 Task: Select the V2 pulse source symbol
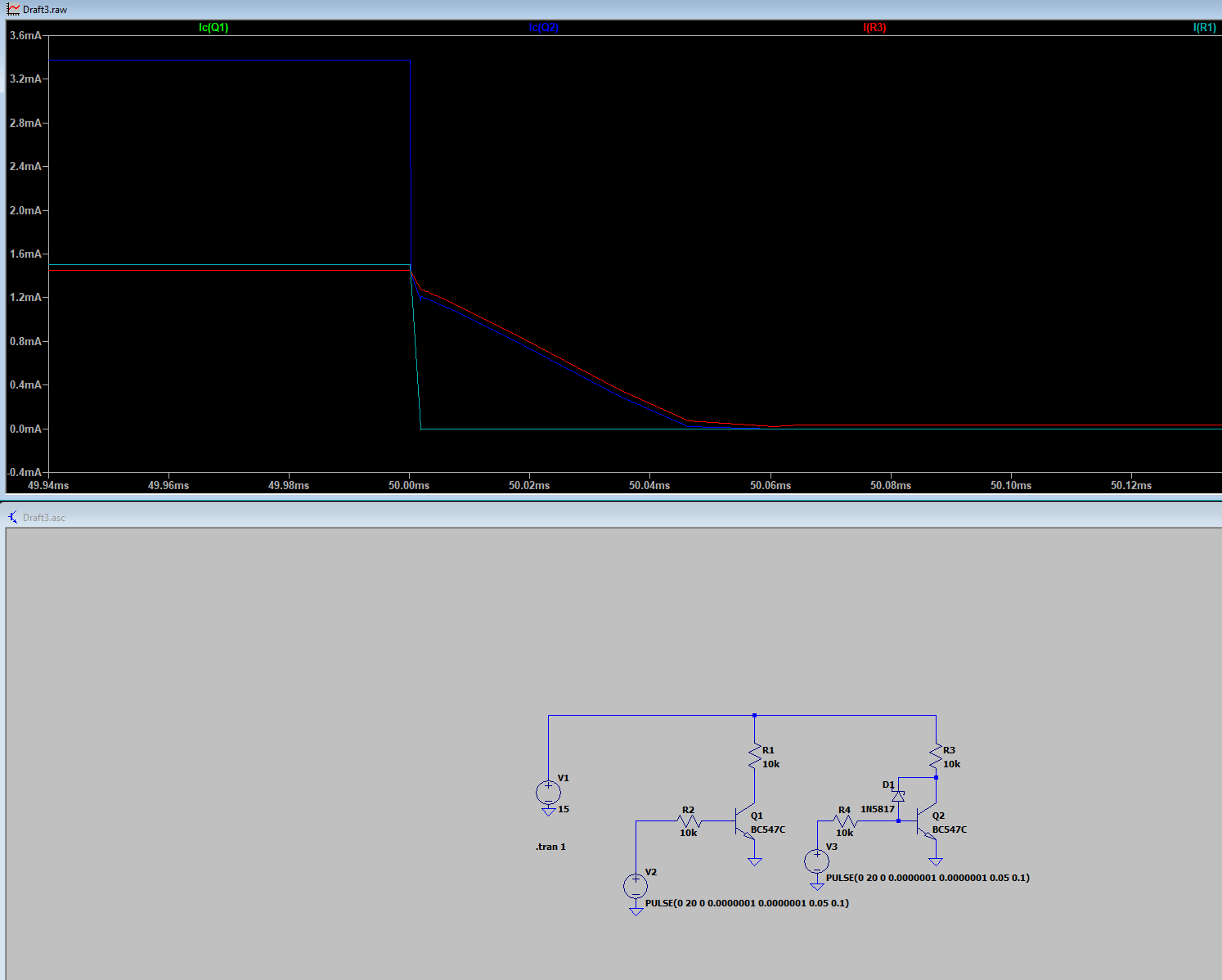coord(636,886)
